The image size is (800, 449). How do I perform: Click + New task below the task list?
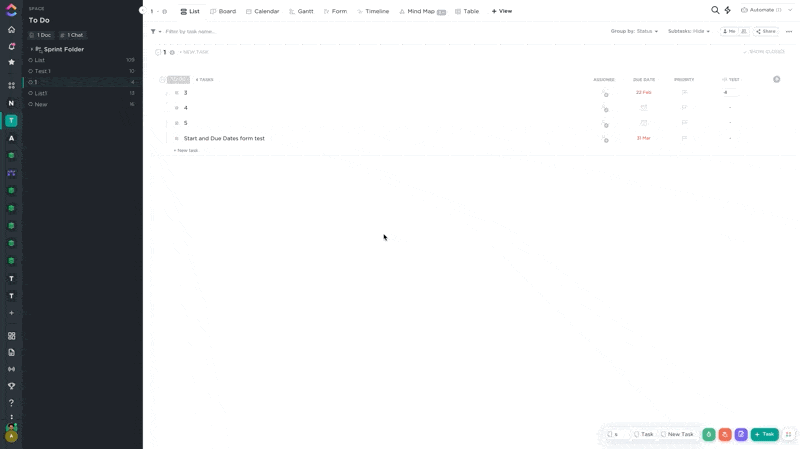tap(186, 151)
